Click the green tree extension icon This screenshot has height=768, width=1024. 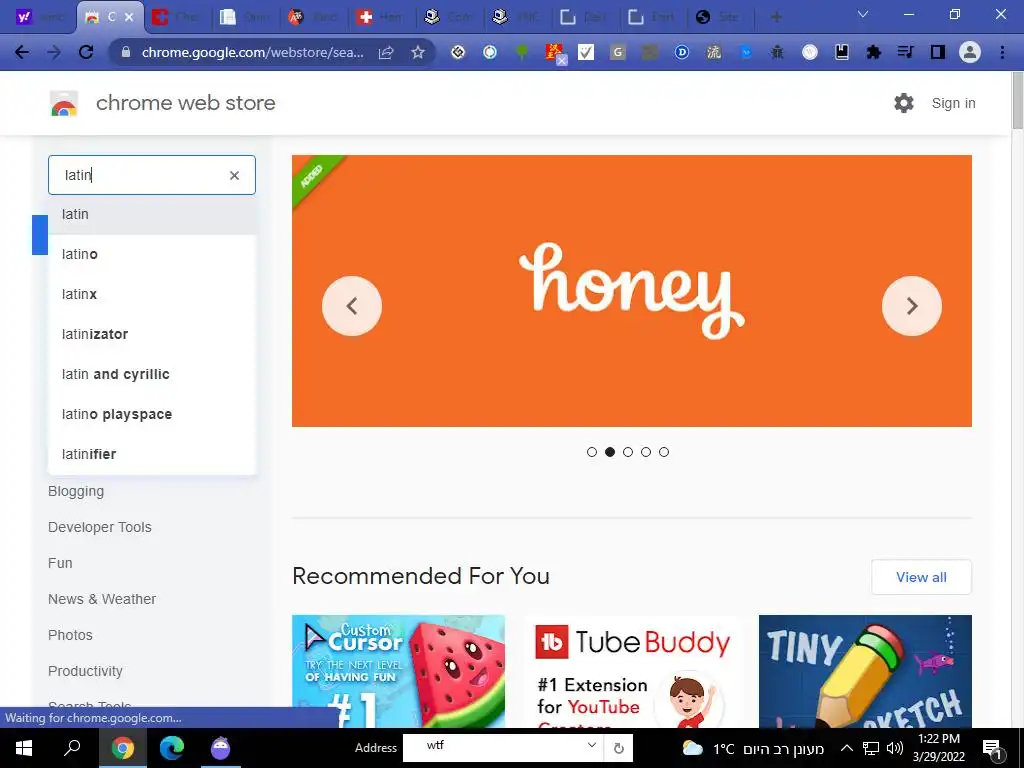click(522, 52)
